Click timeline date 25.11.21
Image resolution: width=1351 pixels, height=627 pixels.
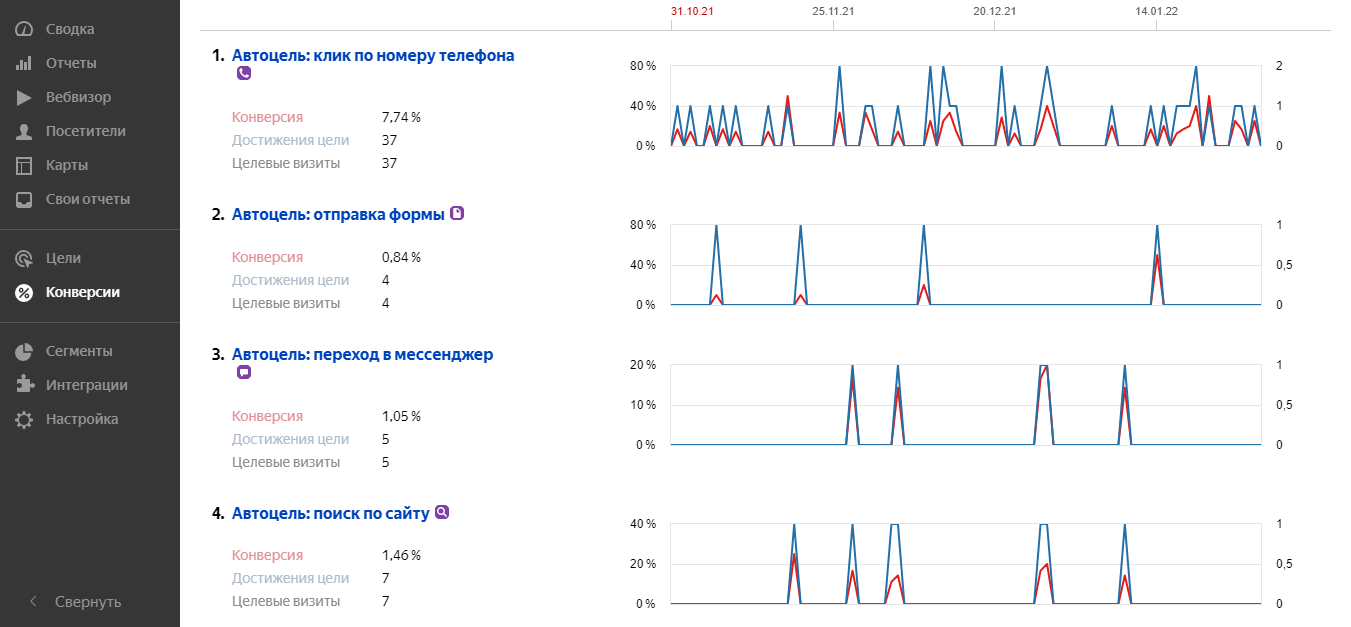833,11
